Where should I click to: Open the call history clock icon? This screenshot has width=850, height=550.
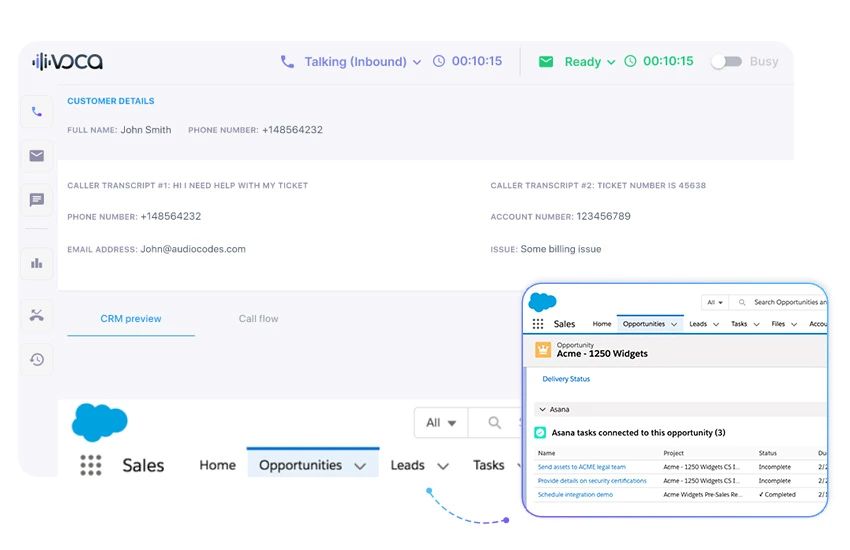click(x=37, y=359)
